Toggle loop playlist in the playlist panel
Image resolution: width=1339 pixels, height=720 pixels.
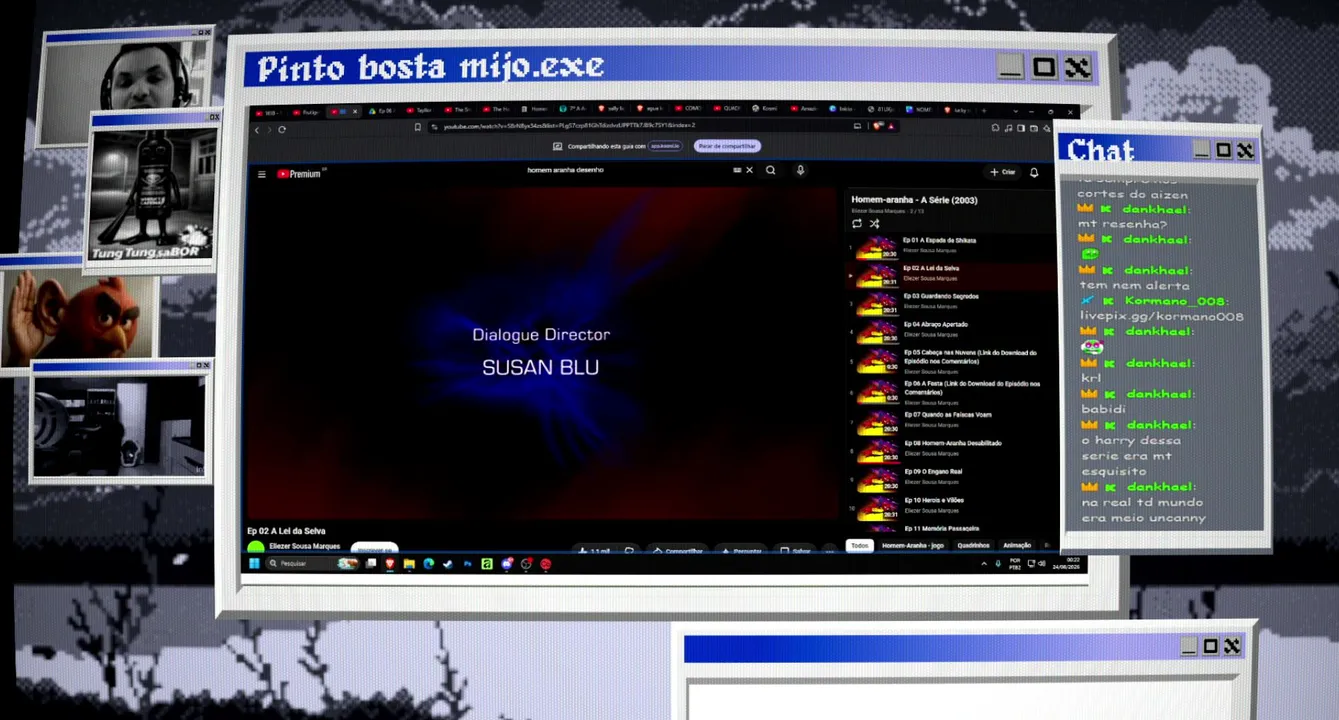tap(857, 223)
